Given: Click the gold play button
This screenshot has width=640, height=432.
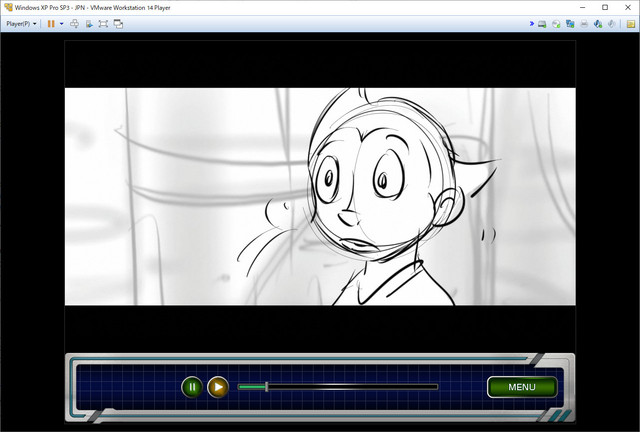Looking at the screenshot, I should point(218,387).
